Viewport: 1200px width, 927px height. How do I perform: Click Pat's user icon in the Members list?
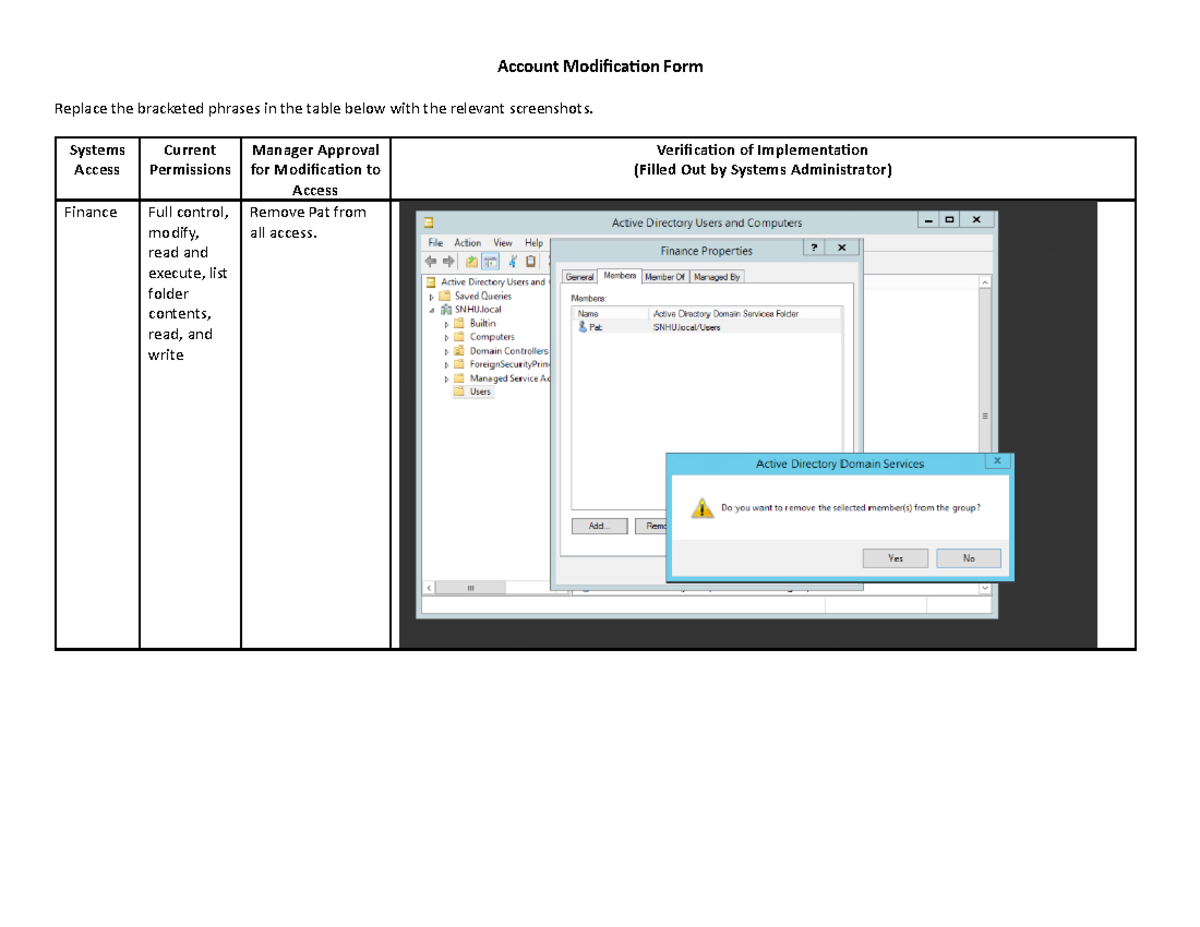[x=583, y=327]
